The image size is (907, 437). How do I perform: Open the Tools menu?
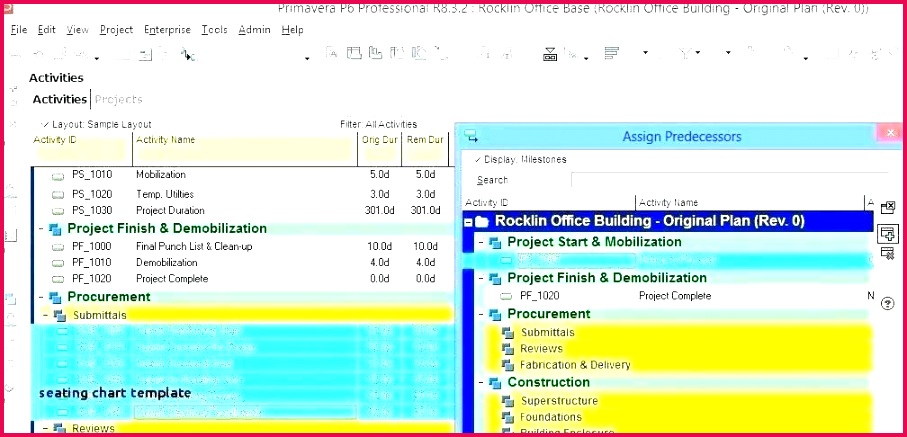(214, 30)
